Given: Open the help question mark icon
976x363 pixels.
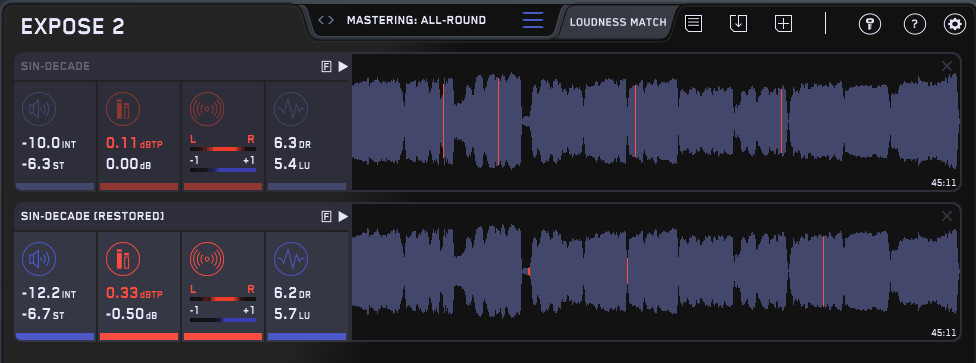Looking at the screenshot, I should tap(914, 24).
